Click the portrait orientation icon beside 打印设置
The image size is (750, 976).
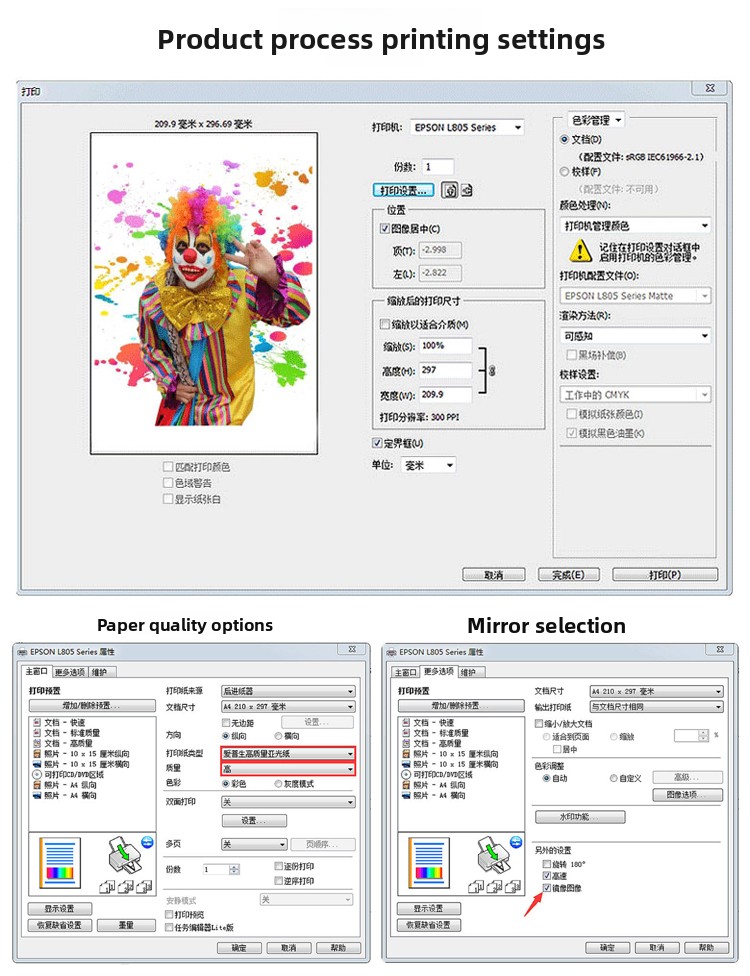[450, 190]
